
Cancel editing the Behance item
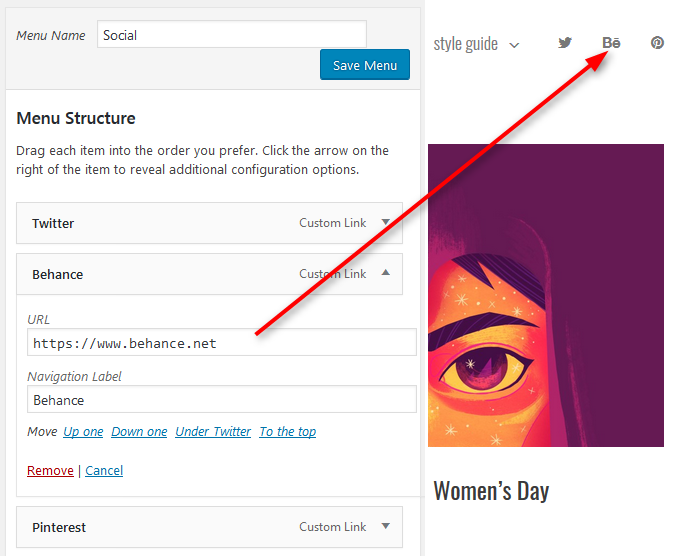[x=104, y=471]
